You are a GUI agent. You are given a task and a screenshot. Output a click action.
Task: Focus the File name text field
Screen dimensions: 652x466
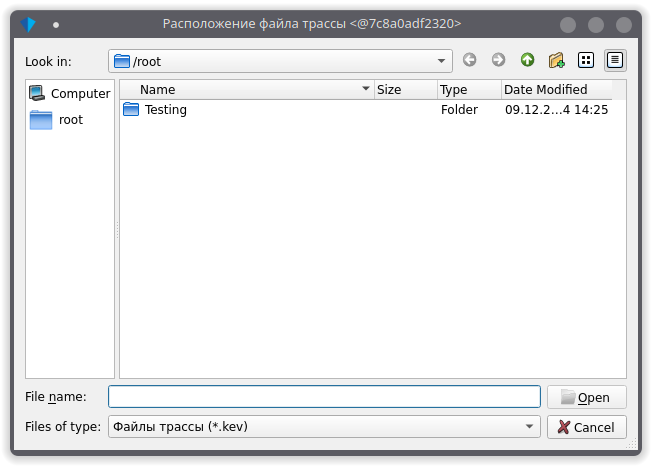[x=324, y=397]
